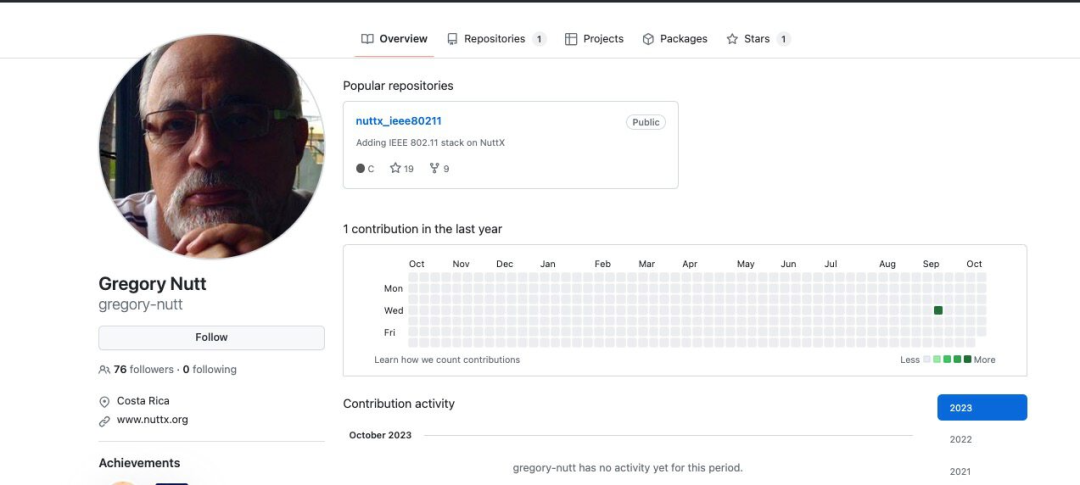
Task: Click the no activity yet message
Action: coord(627,468)
